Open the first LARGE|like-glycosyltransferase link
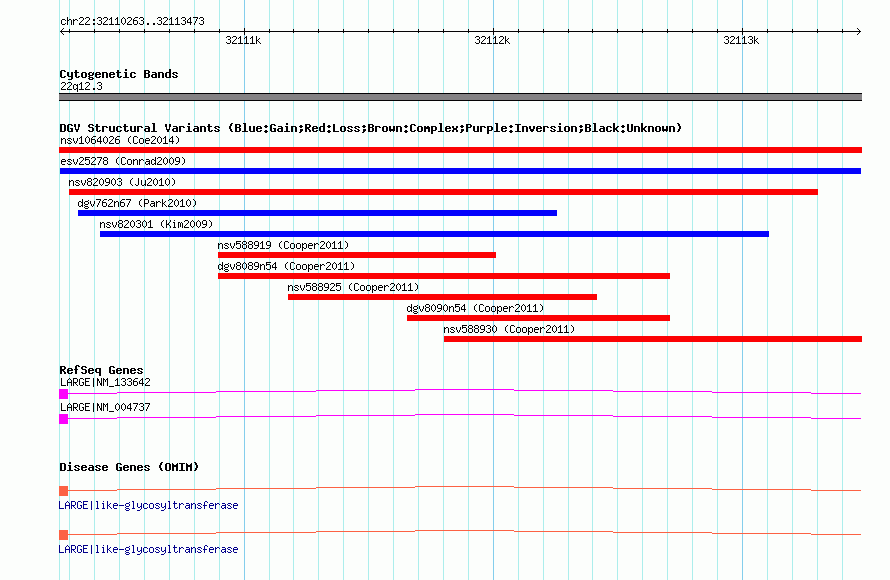Viewport: 890px width, 580px height. tap(148, 505)
